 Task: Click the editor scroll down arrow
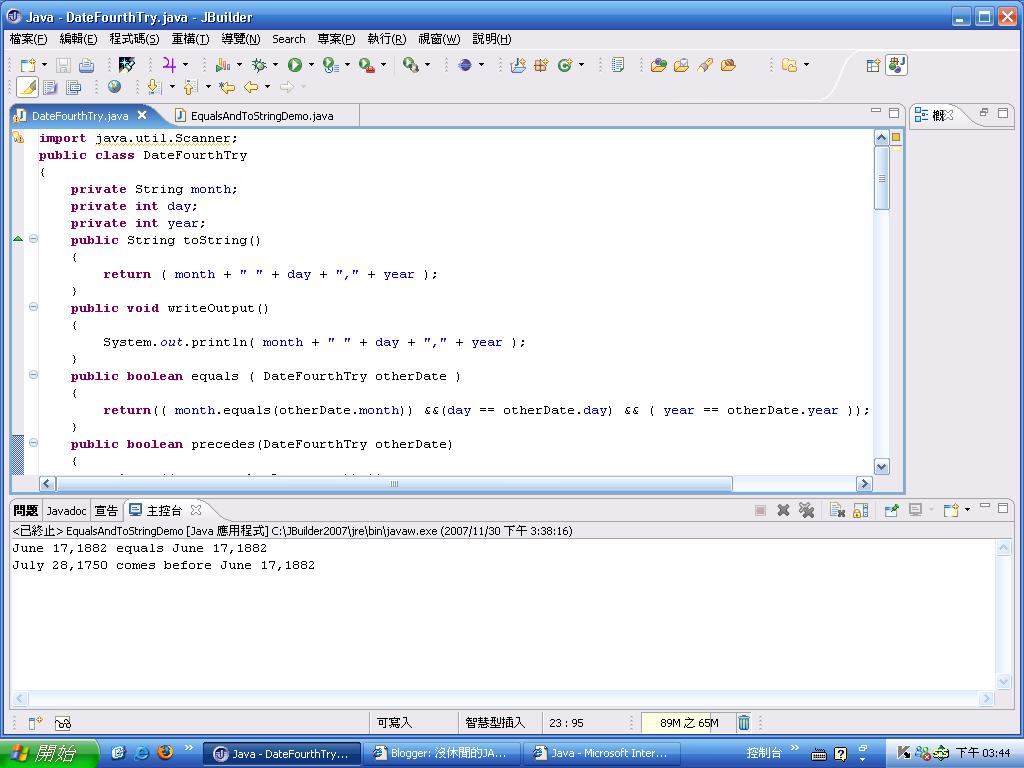pyautogui.click(x=882, y=466)
